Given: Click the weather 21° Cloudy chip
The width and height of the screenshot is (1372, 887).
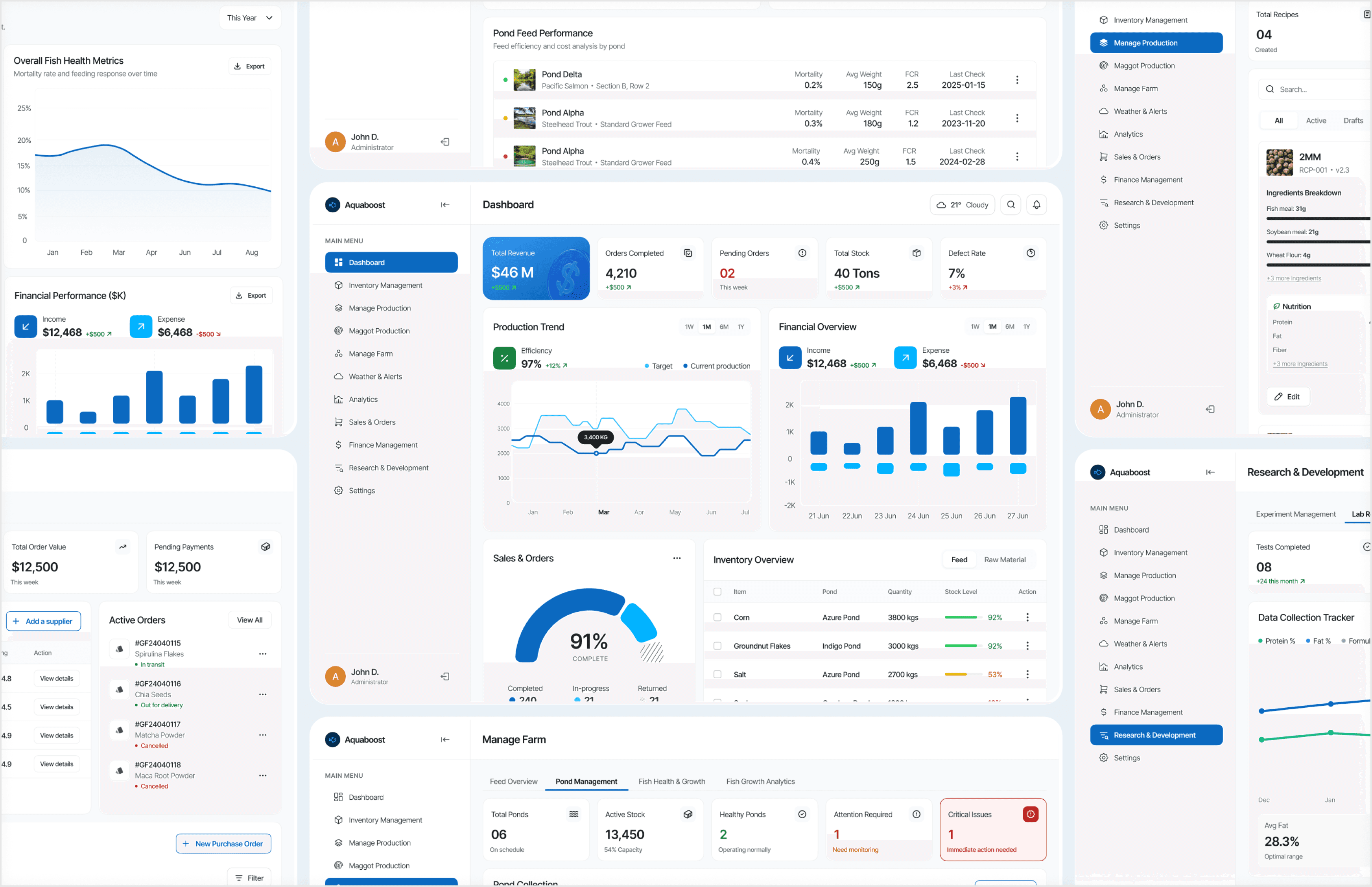Looking at the screenshot, I should click(962, 205).
